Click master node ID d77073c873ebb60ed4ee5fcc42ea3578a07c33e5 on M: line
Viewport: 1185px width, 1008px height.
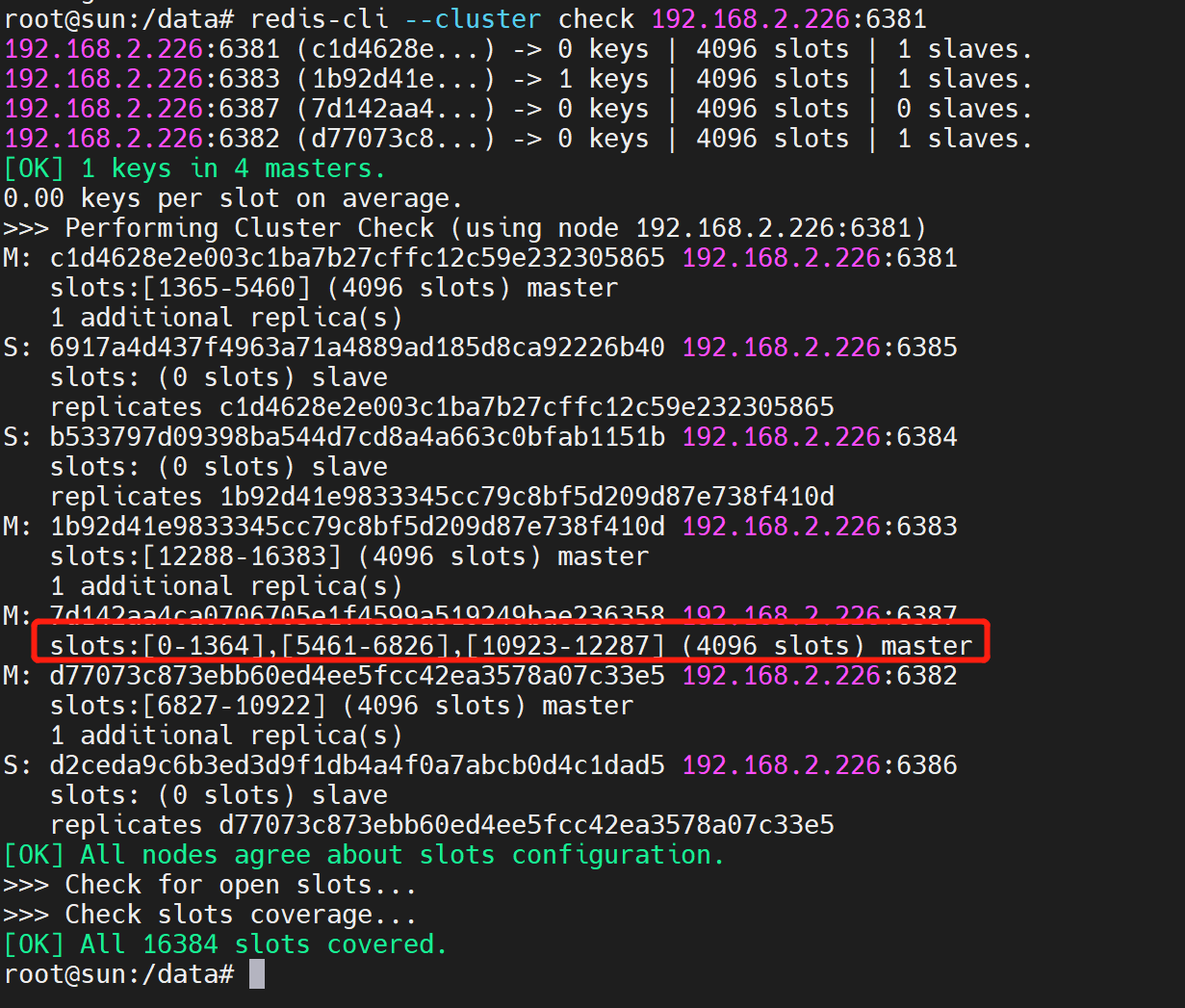(x=357, y=676)
